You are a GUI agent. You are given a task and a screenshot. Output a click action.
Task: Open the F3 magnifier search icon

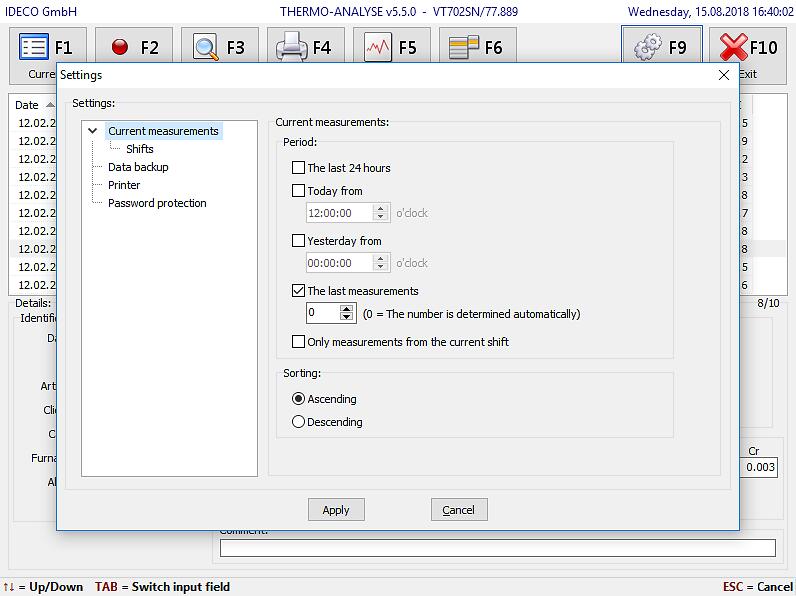click(x=206, y=47)
